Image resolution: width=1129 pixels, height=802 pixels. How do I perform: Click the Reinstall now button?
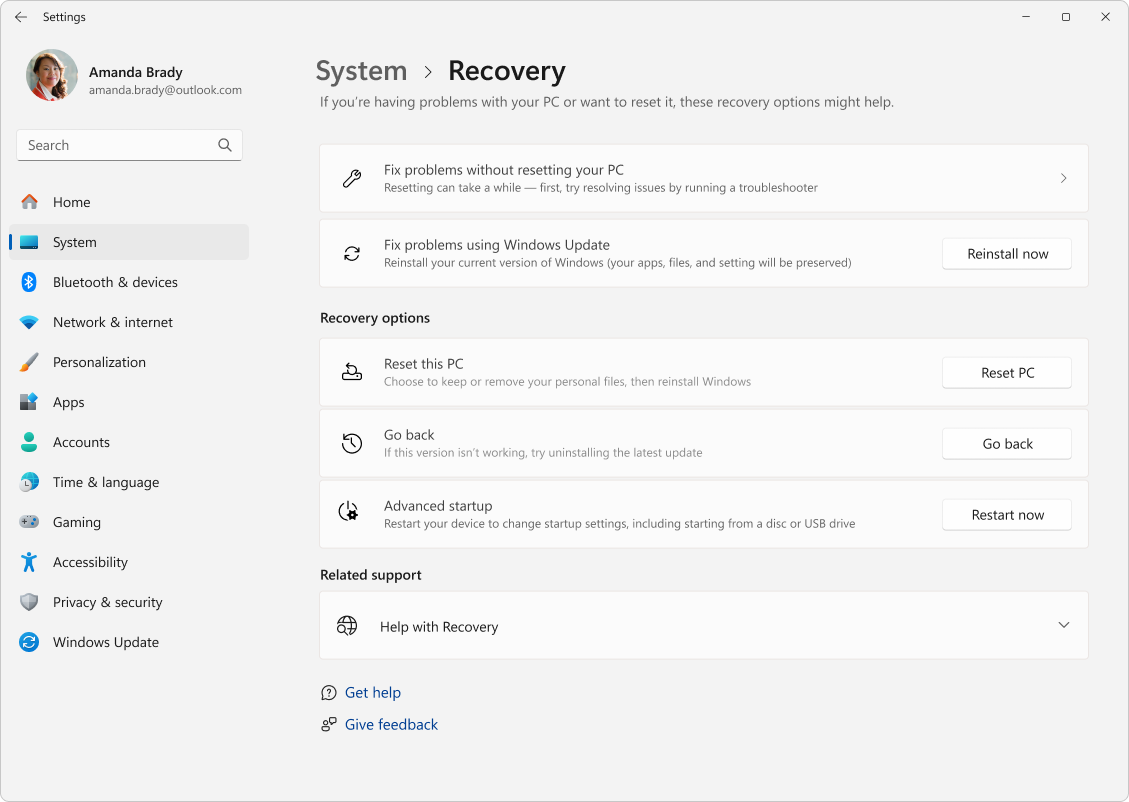tap(1006, 253)
